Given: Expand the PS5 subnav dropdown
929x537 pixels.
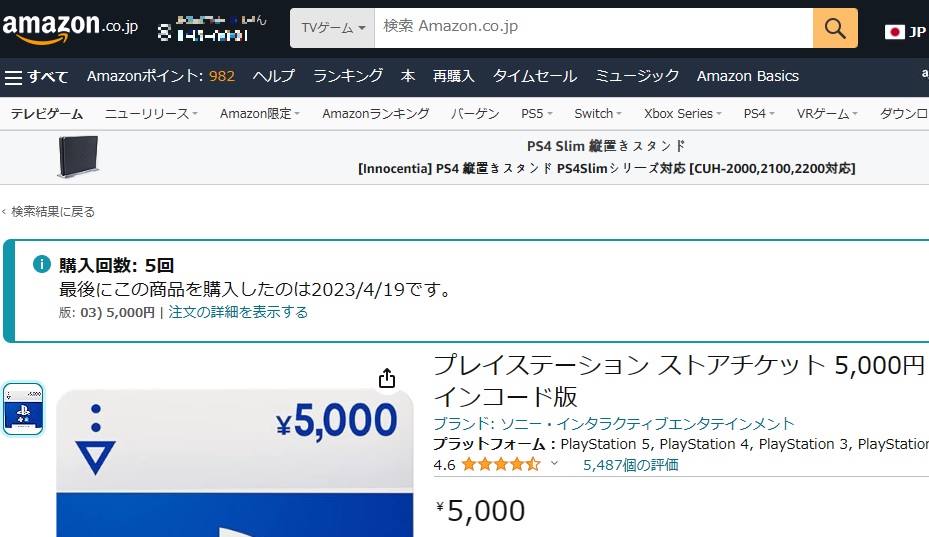Looking at the screenshot, I should pyautogui.click(x=537, y=113).
